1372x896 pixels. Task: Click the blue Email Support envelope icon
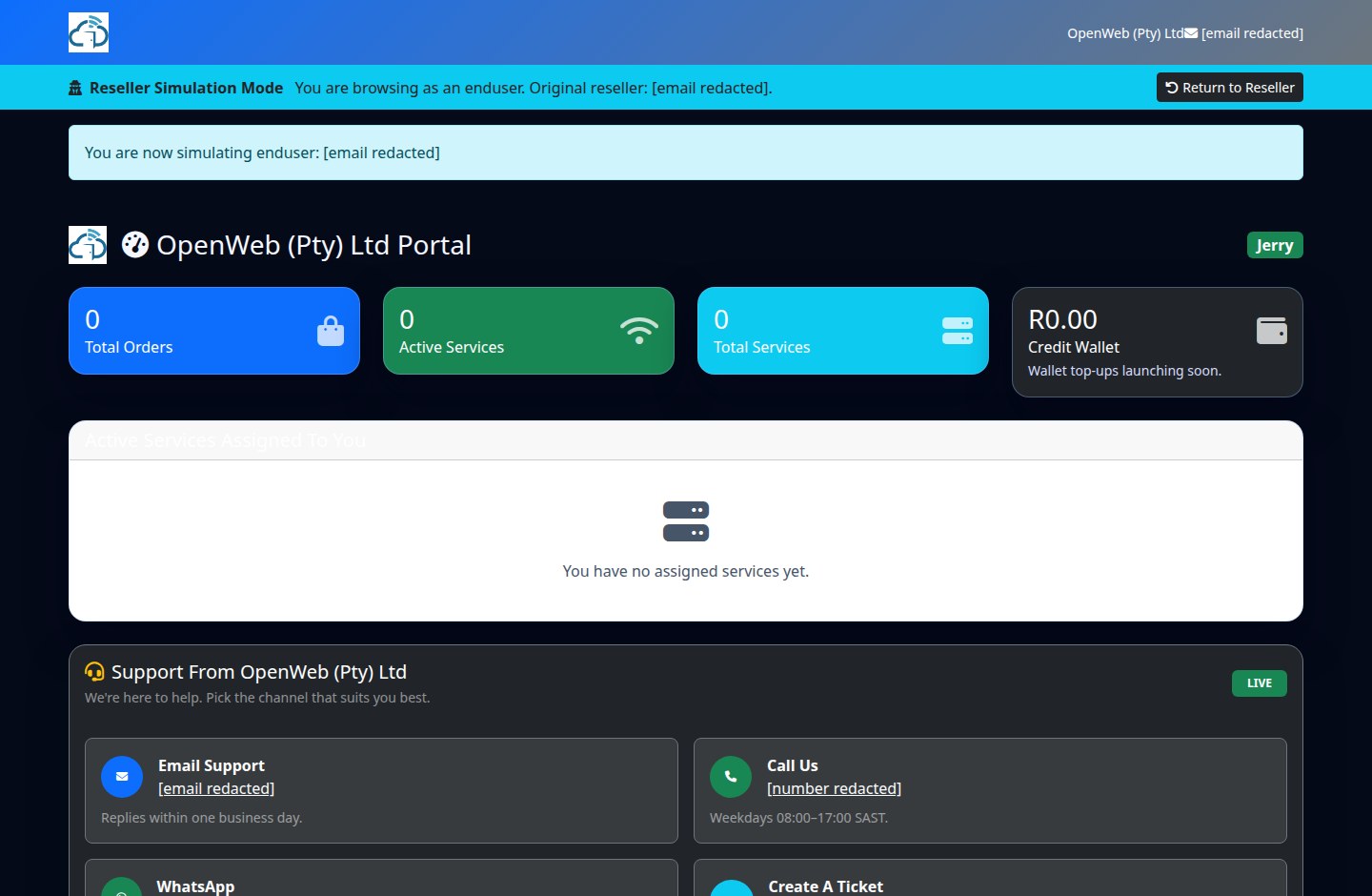pos(122,777)
